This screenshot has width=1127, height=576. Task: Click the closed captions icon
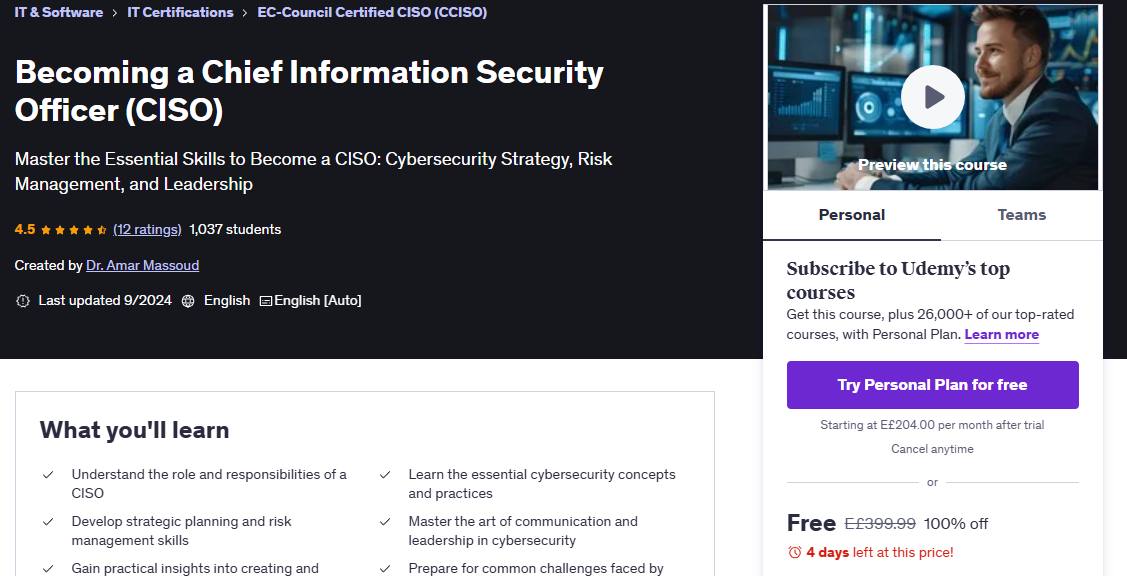(x=266, y=301)
